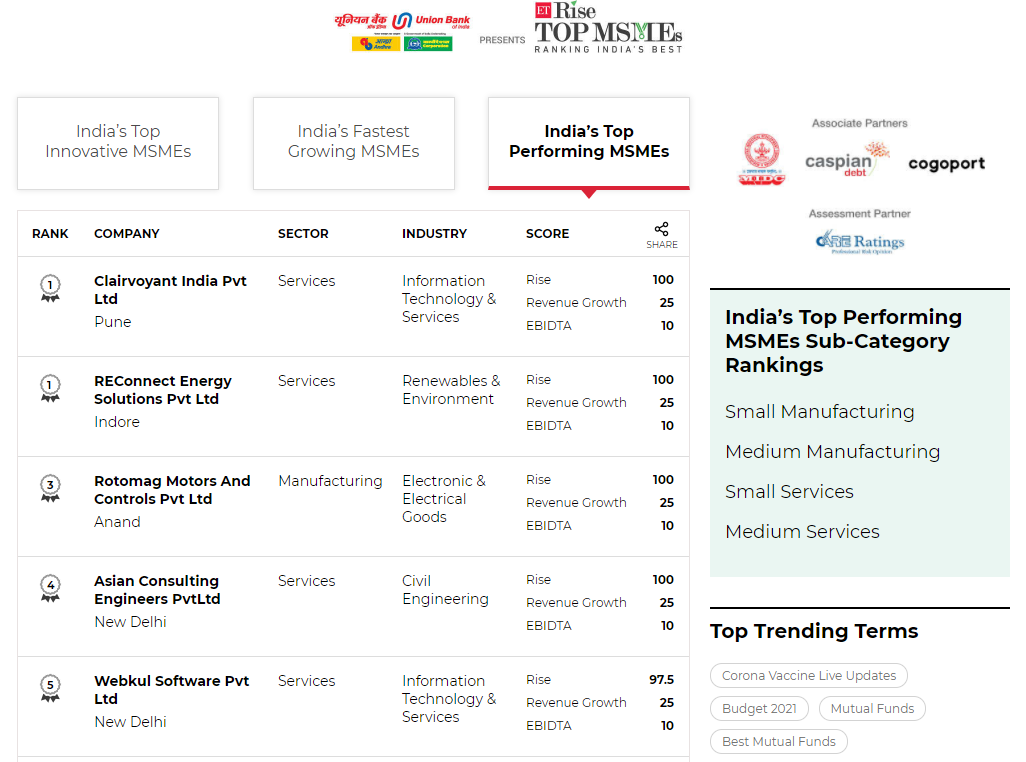
Task: Click the SCORE column header
Action: pos(548,234)
